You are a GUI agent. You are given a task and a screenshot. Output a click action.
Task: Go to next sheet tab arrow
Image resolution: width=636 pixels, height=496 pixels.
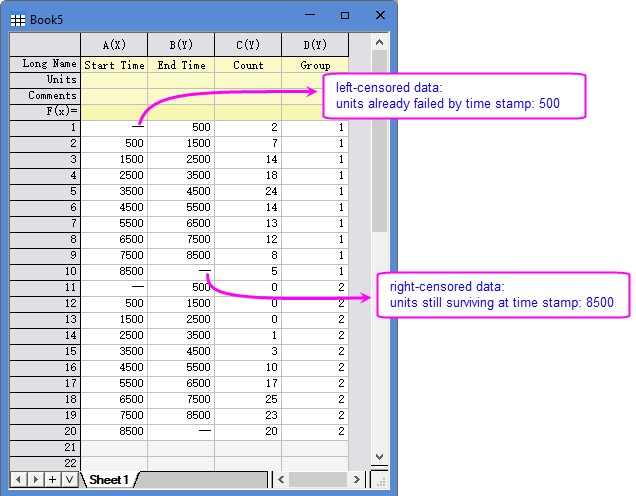pos(36,480)
